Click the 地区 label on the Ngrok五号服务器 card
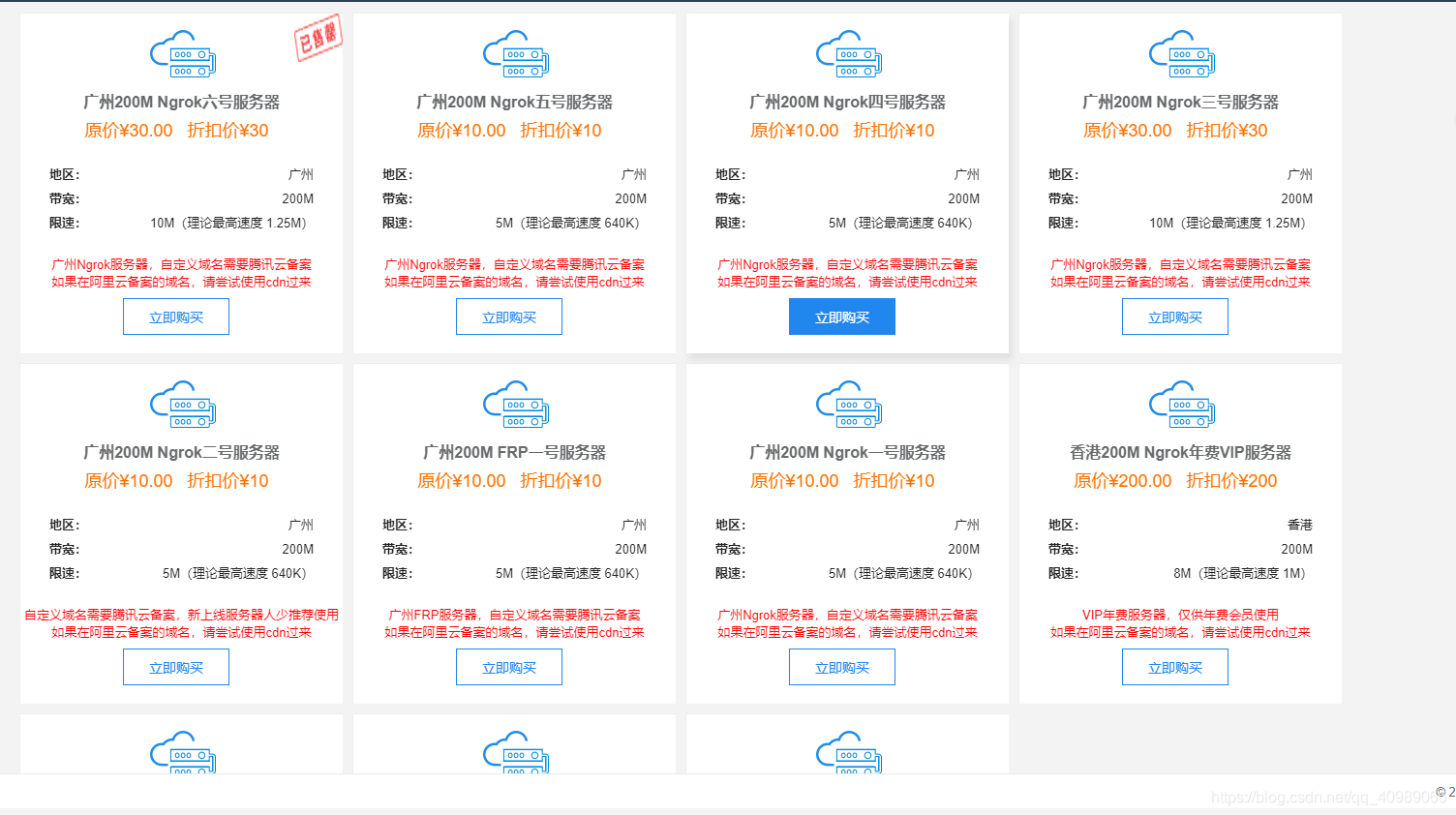Screen dimensions: 1456x815 point(398,174)
